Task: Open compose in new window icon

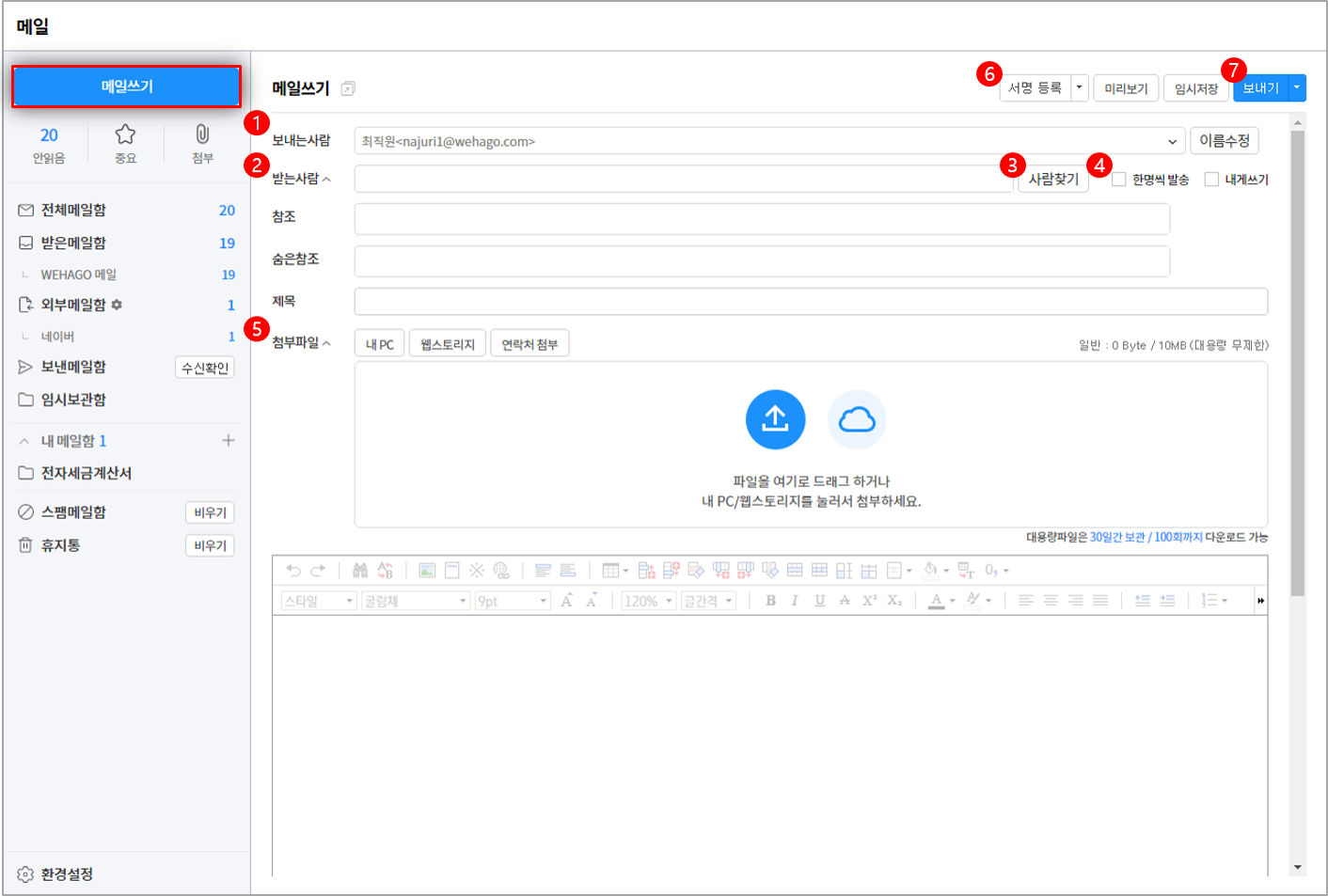Action: tap(348, 89)
